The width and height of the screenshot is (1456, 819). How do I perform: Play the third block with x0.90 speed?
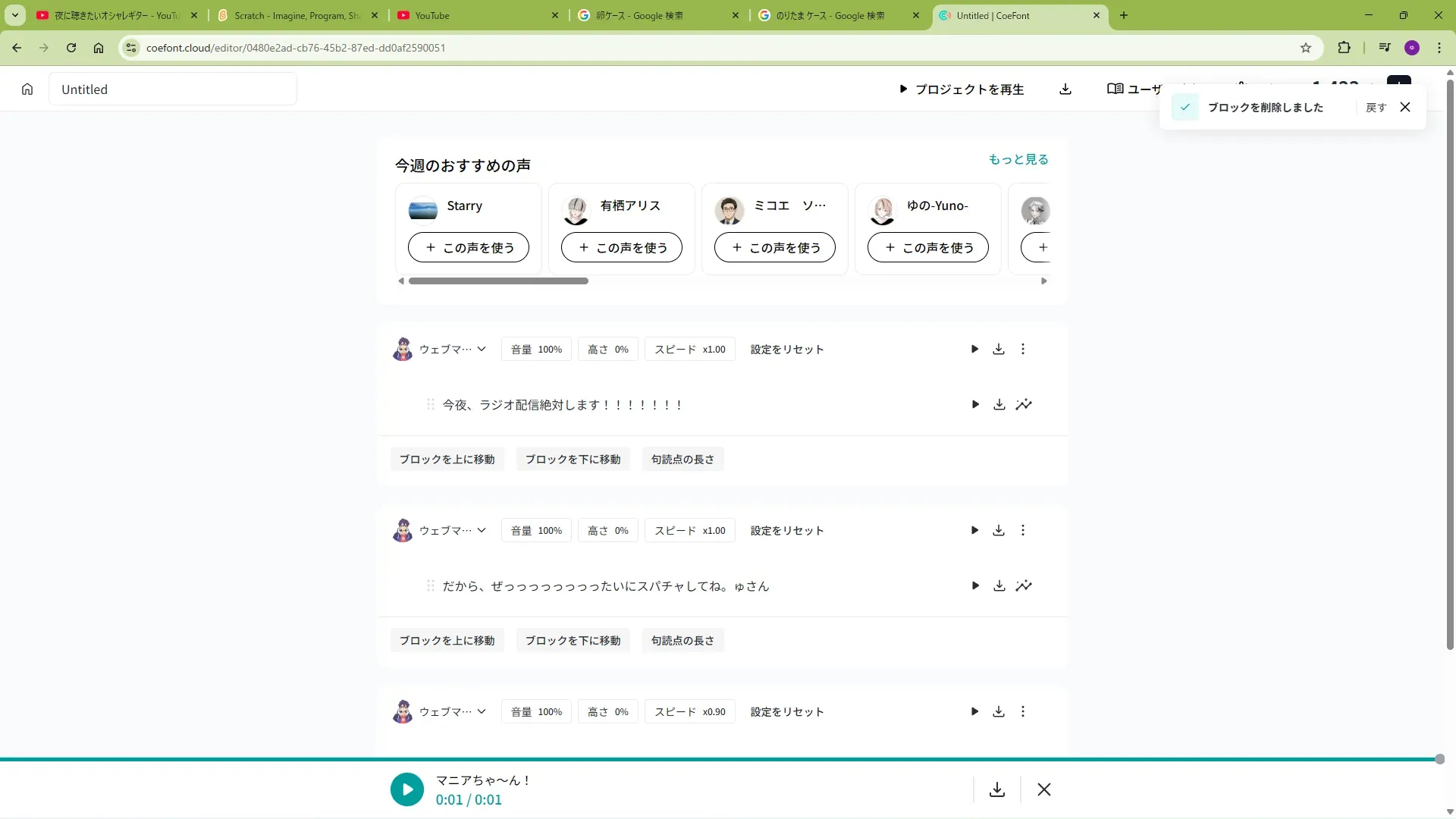(974, 712)
